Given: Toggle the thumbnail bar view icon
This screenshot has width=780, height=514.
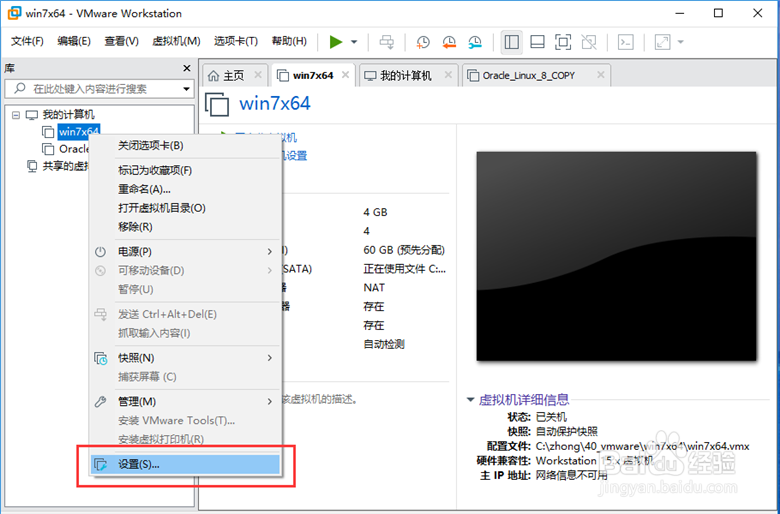Looking at the screenshot, I should click(537, 42).
